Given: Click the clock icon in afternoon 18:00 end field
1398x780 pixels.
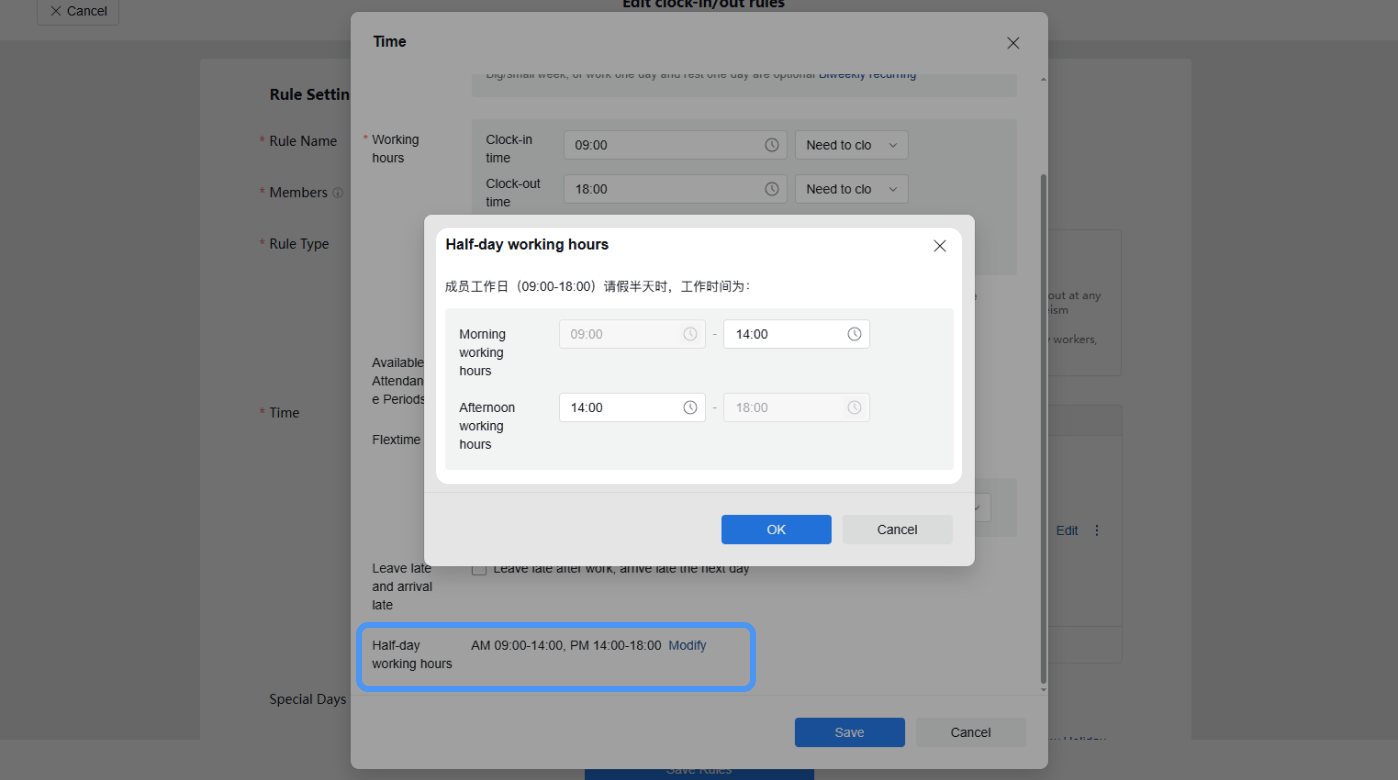Looking at the screenshot, I should coord(854,408).
